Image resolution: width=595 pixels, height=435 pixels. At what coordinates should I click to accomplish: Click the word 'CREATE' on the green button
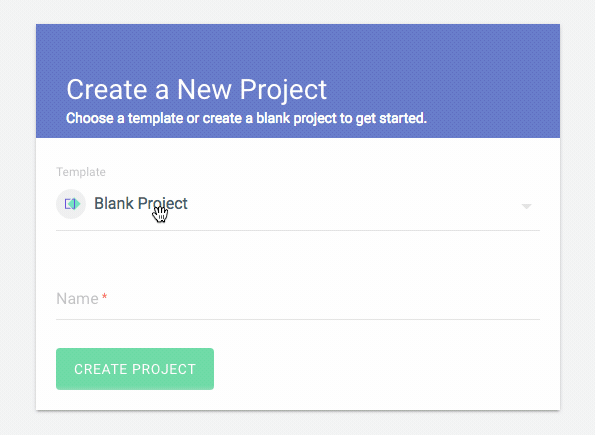100,369
